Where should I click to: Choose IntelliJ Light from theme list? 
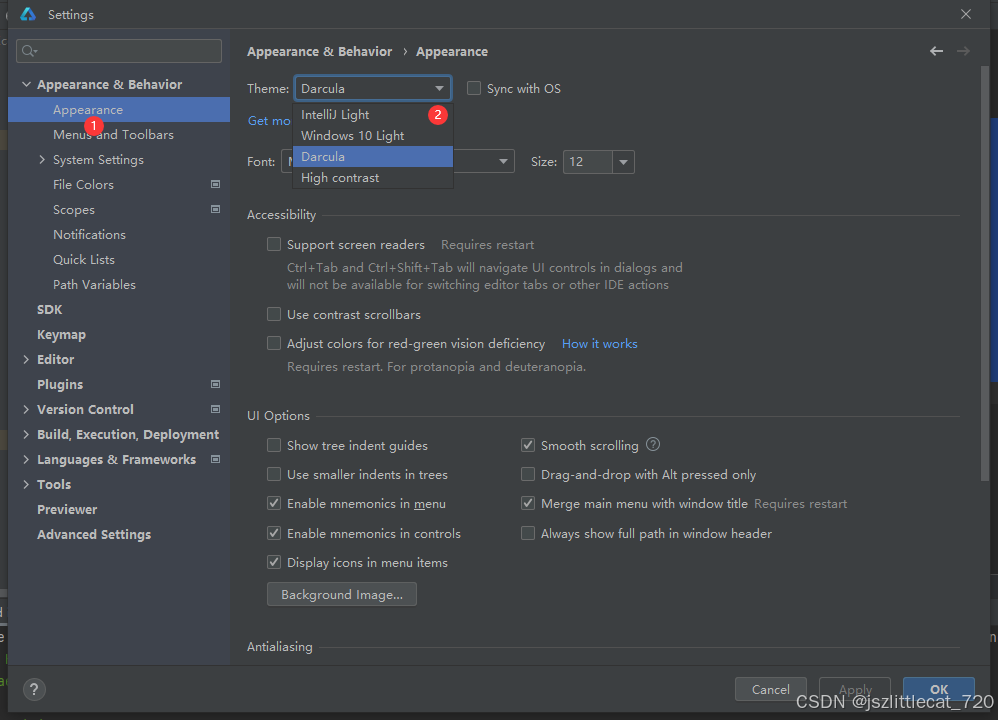tap(335, 115)
